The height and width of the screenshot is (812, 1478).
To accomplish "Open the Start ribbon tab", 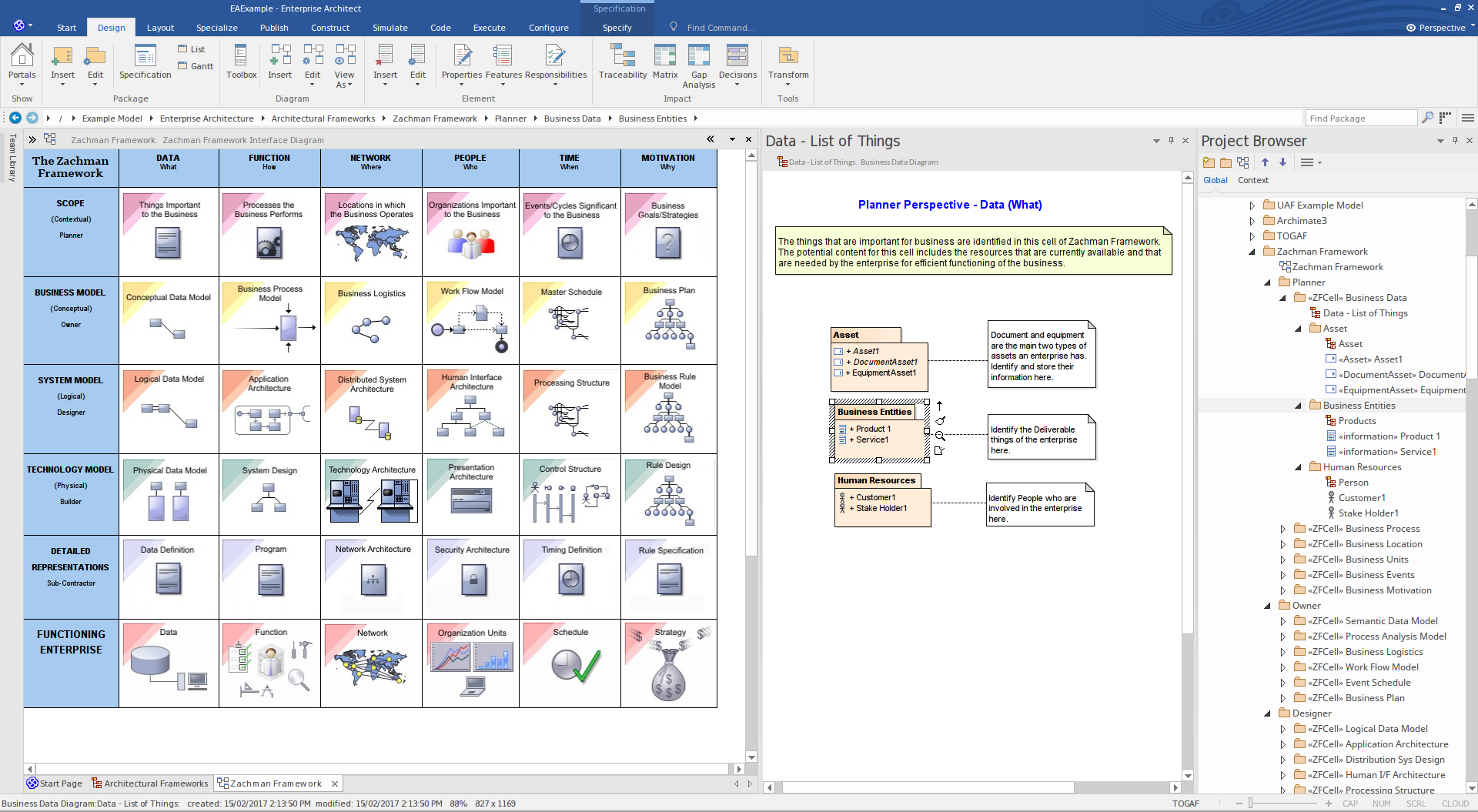I will [66, 28].
